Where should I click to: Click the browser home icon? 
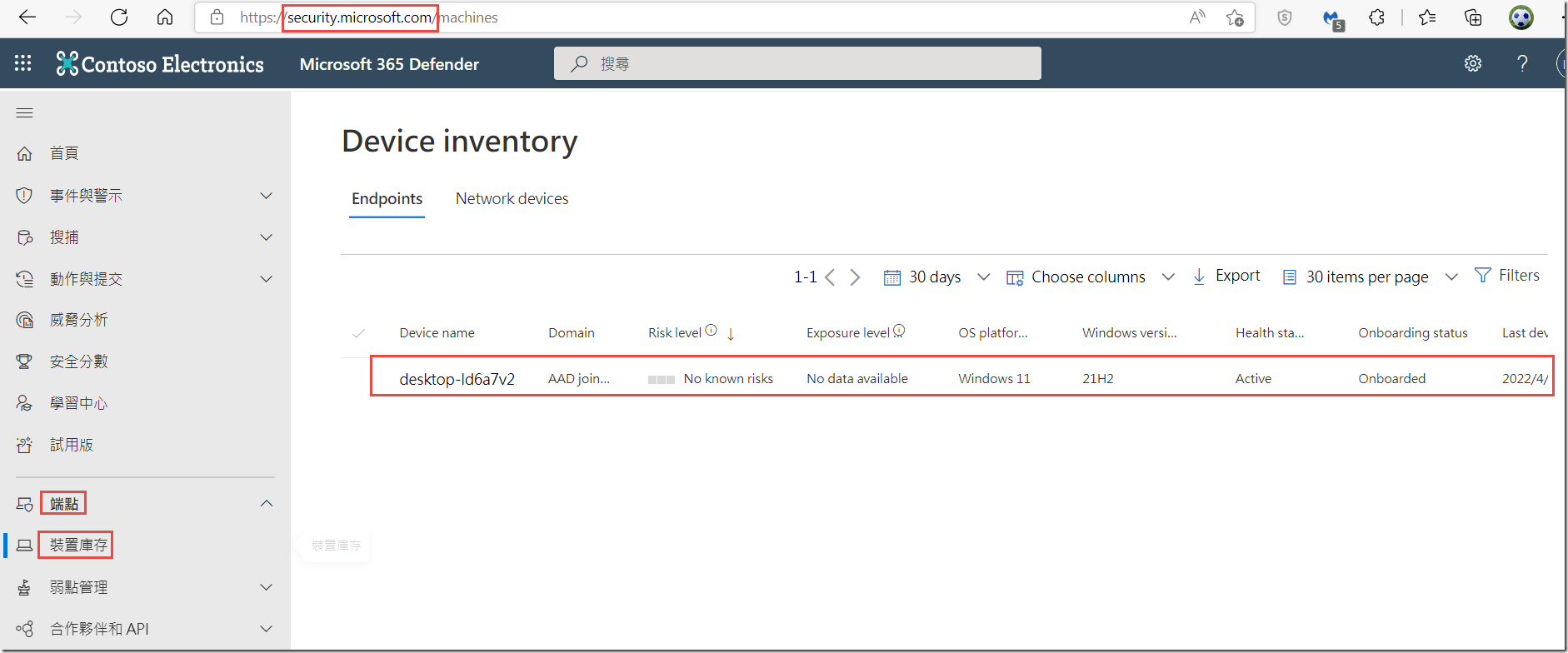(165, 17)
